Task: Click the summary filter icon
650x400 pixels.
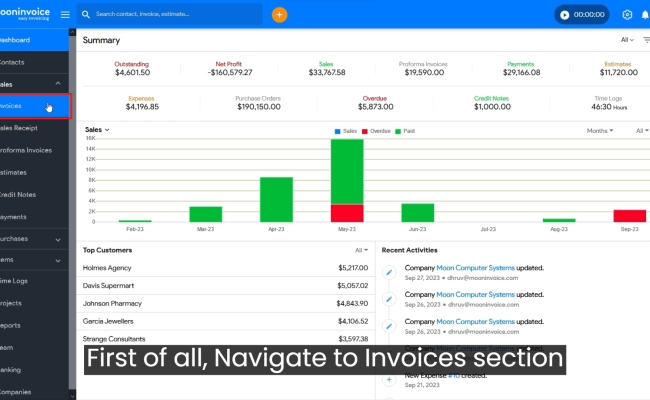Action: click(x=646, y=40)
